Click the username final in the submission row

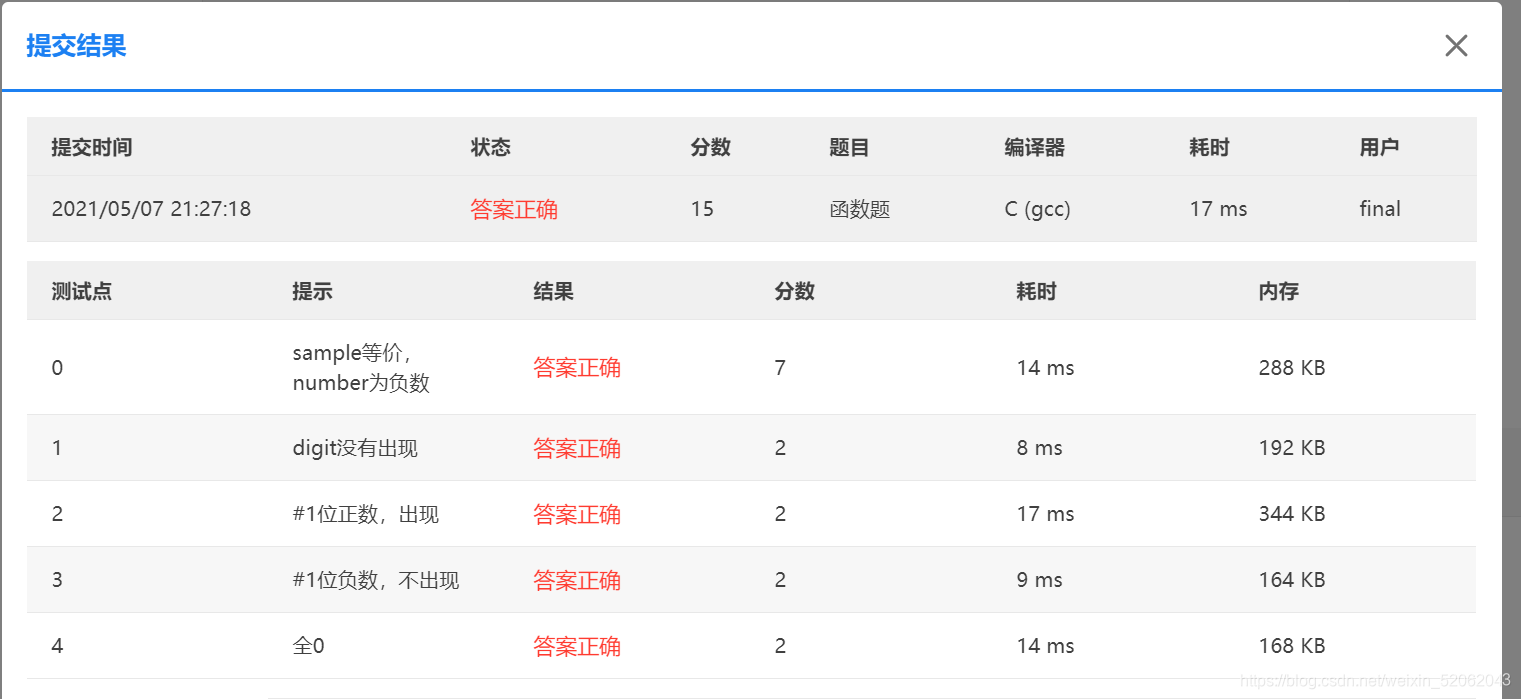click(x=1379, y=208)
